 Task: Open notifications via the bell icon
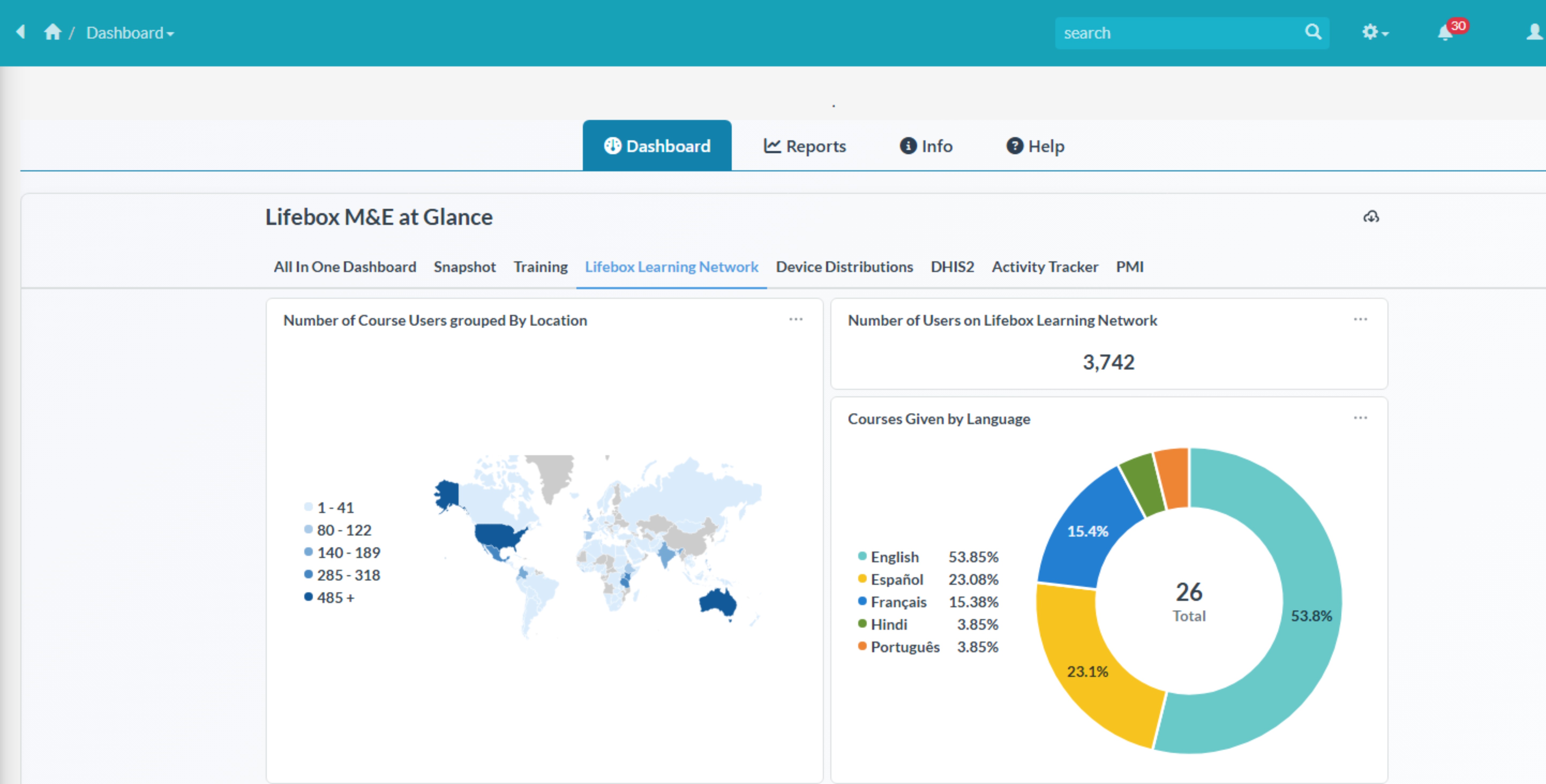click(x=1446, y=33)
